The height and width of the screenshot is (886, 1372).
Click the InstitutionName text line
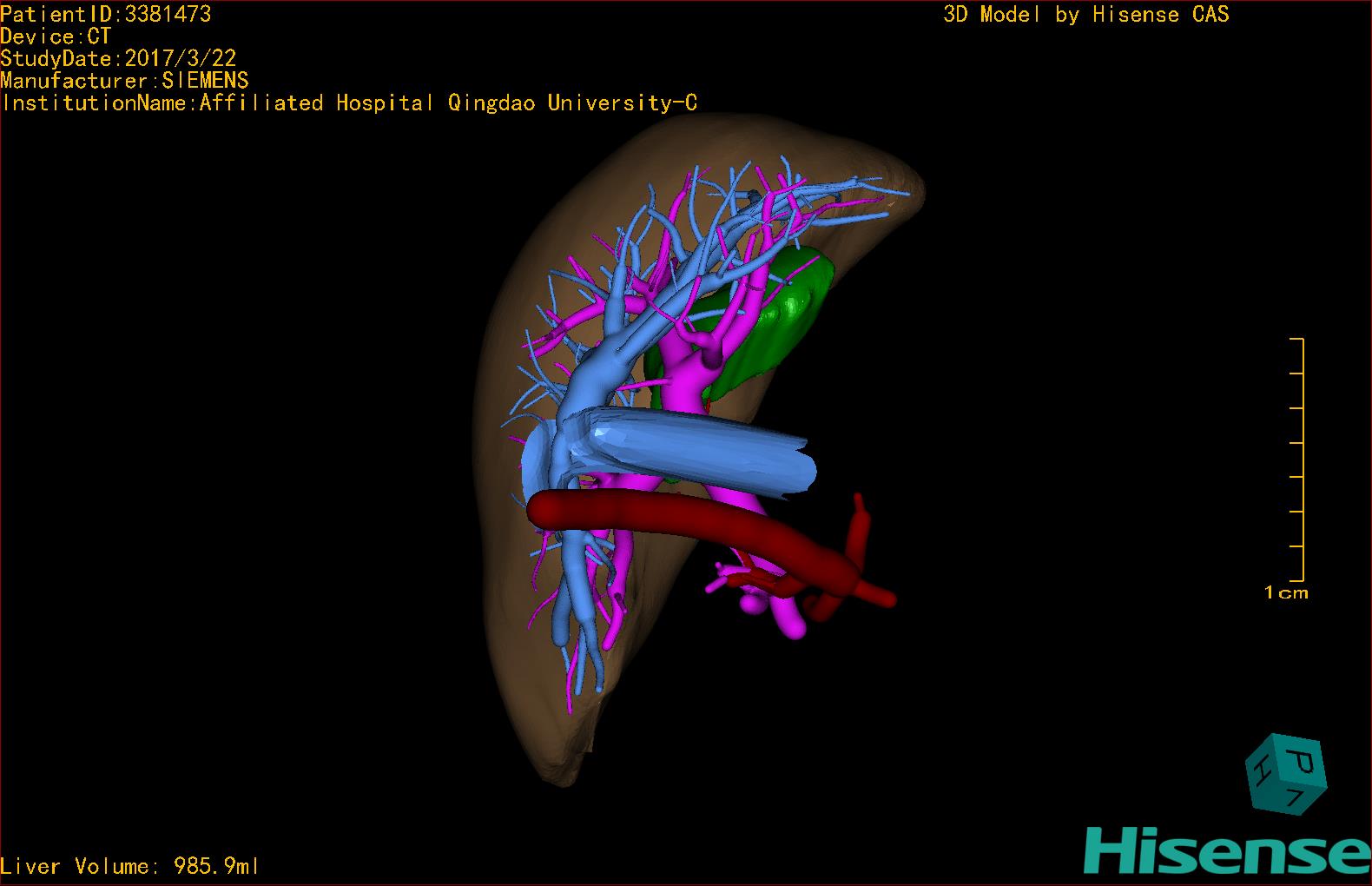click(349, 102)
